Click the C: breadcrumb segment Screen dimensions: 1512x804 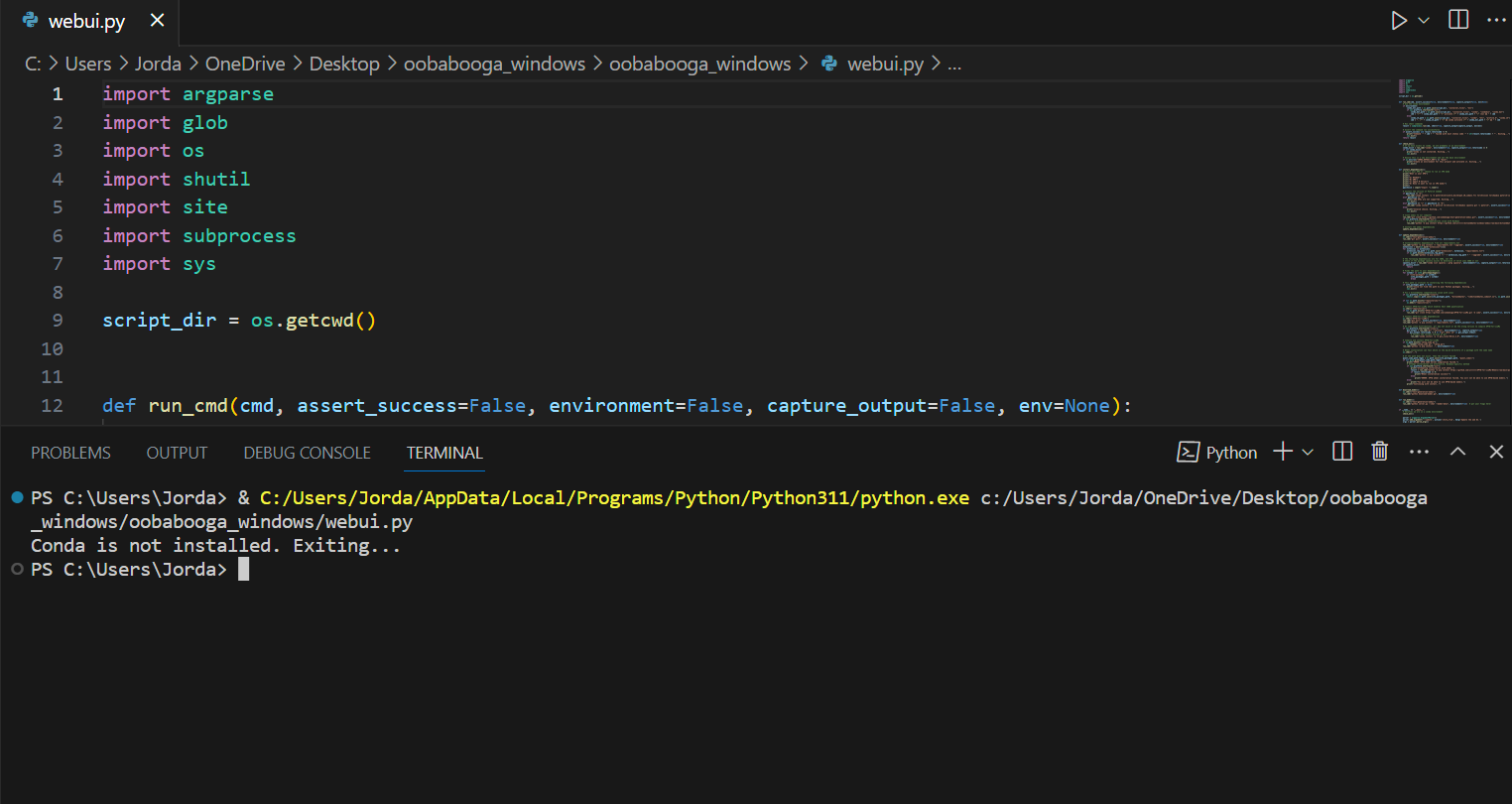pyautogui.click(x=33, y=65)
